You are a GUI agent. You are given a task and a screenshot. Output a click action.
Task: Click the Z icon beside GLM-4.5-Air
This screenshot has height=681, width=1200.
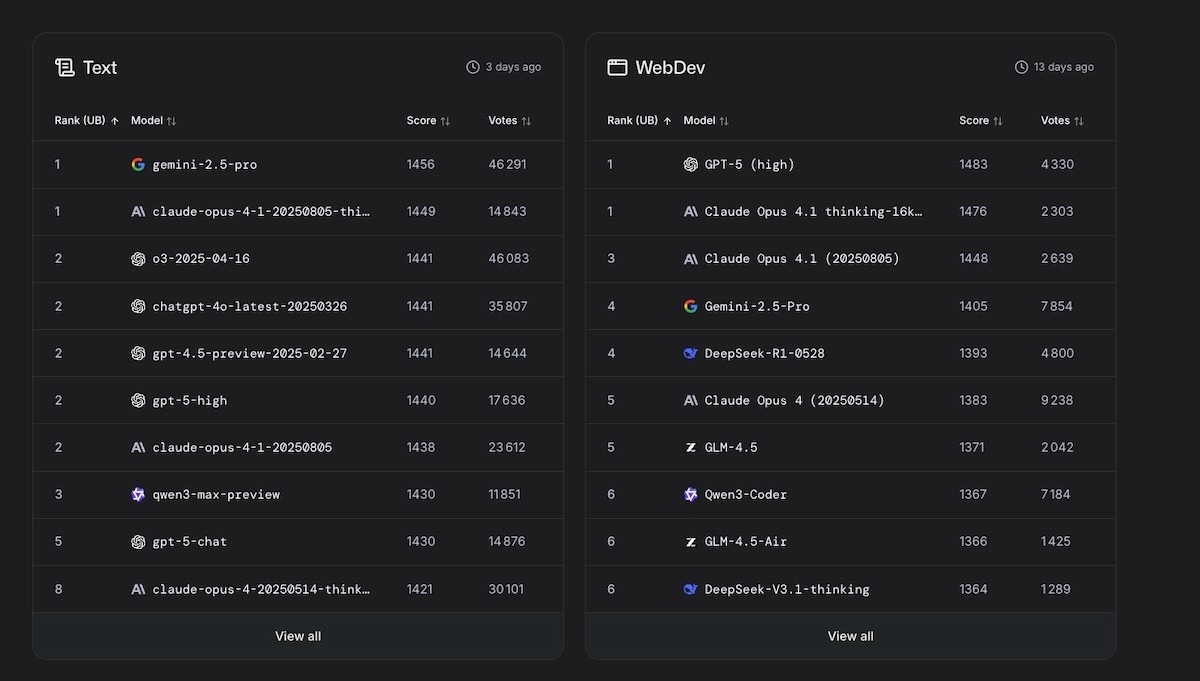click(x=690, y=541)
